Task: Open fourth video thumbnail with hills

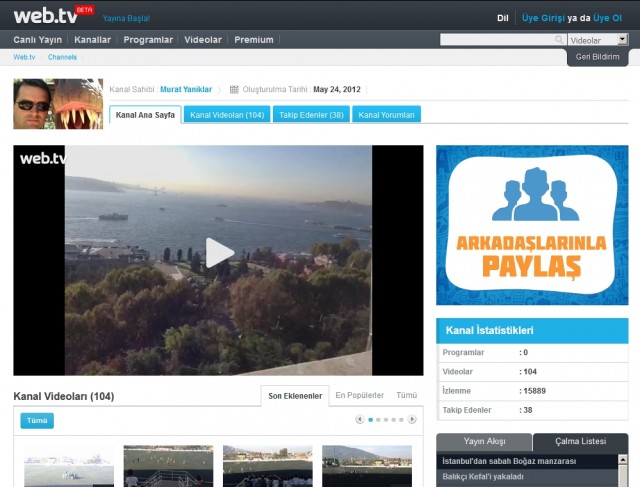Action: pos(367,466)
